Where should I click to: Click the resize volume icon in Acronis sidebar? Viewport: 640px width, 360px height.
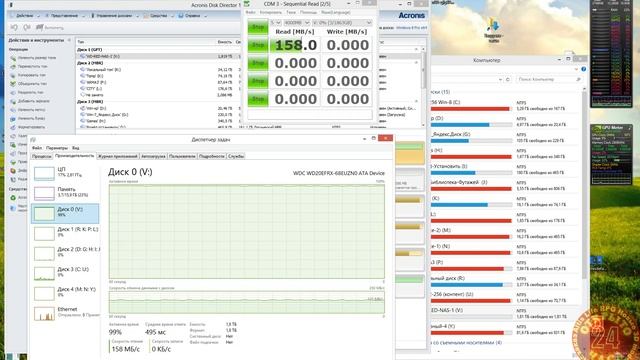(x=13, y=58)
